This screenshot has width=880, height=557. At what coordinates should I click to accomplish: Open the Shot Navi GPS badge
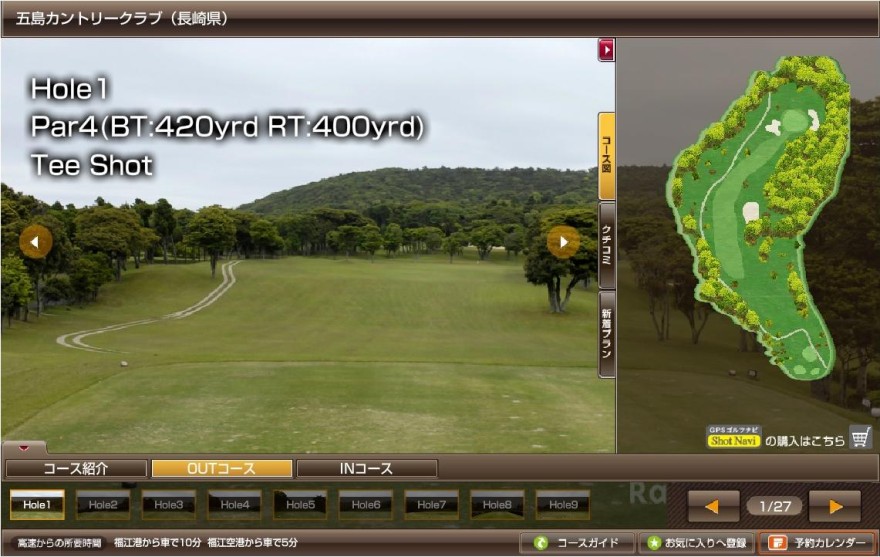(734, 437)
